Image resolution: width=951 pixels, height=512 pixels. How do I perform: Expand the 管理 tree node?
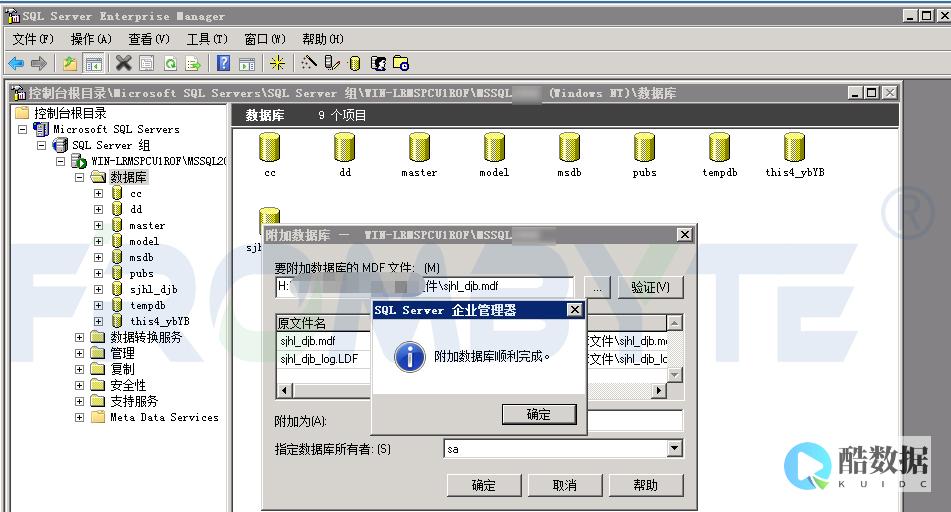click(x=79, y=353)
